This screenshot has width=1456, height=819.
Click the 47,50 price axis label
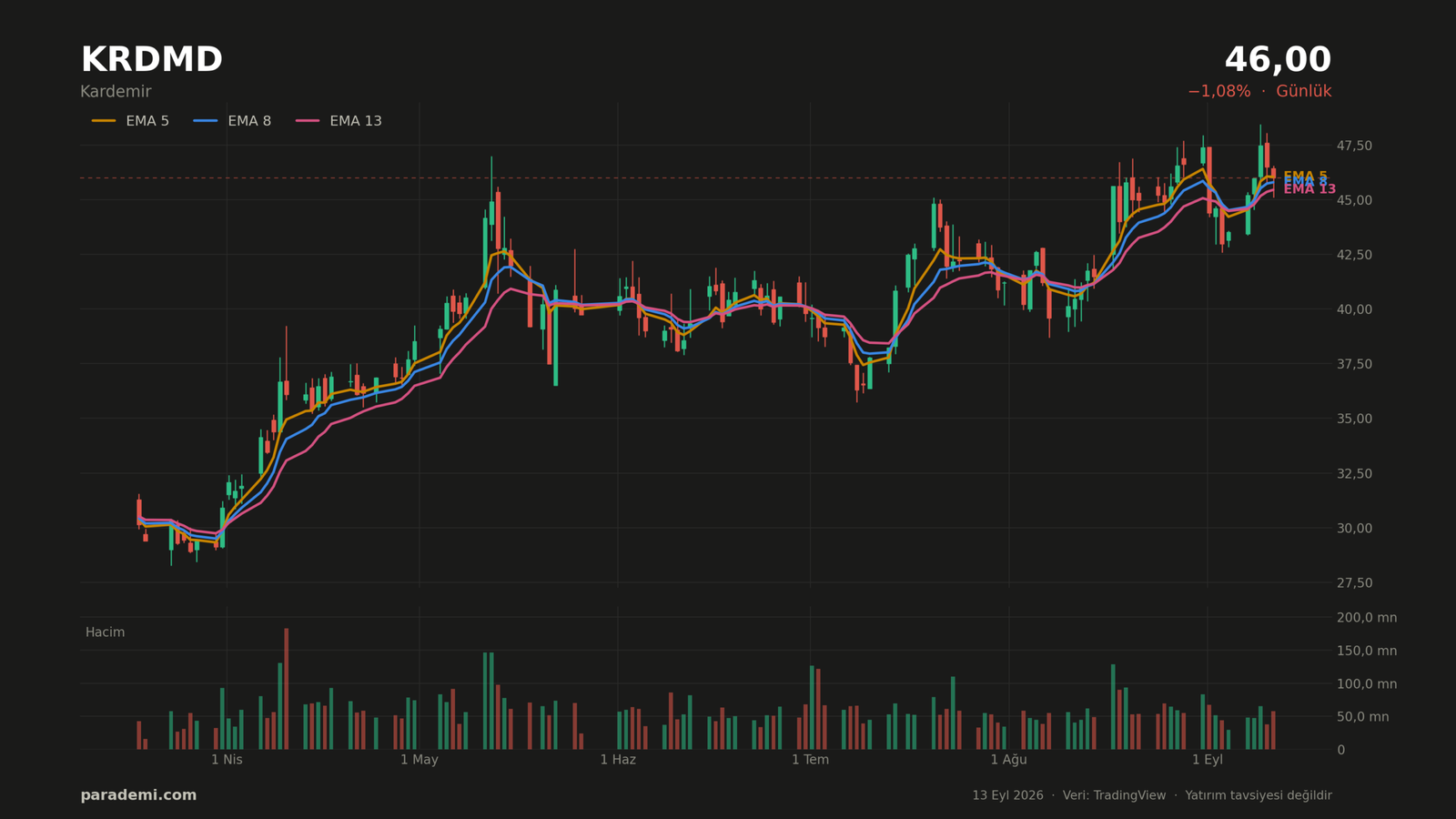click(1354, 146)
